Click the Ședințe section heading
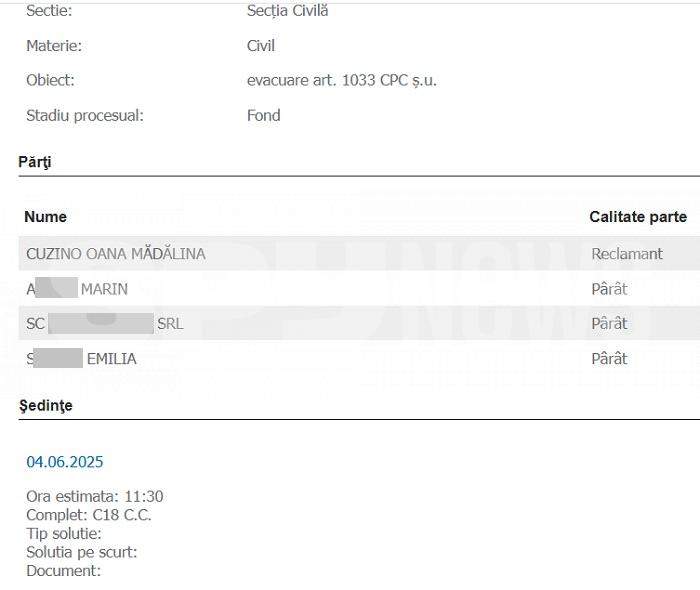This screenshot has width=700, height=590. coord(46,406)
